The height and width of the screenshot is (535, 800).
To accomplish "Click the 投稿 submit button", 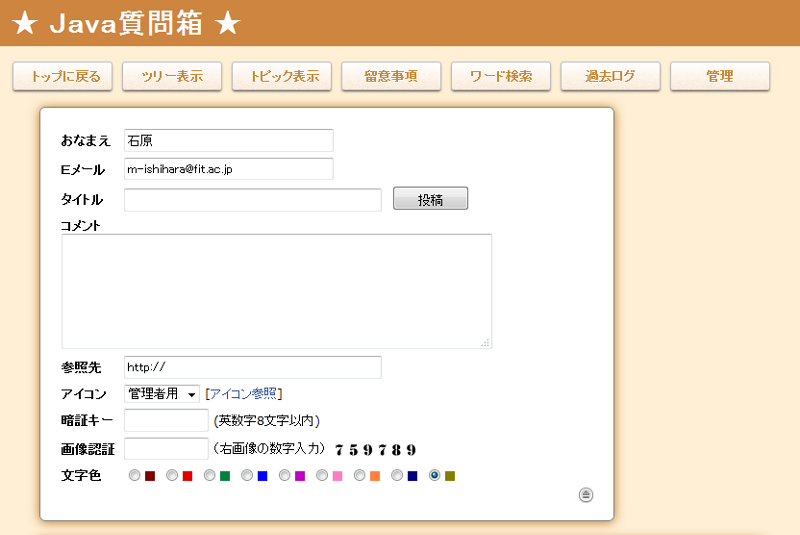I will point(430,198).
